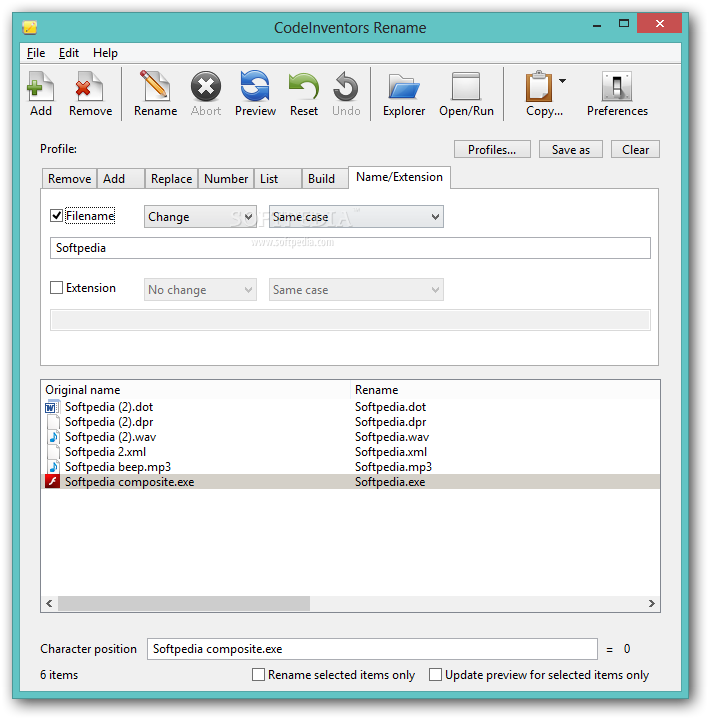709x719 pixels.
Task: Click the scrollbar left arrow in file list
Action: pyautogui.click(x=49, y=603)
